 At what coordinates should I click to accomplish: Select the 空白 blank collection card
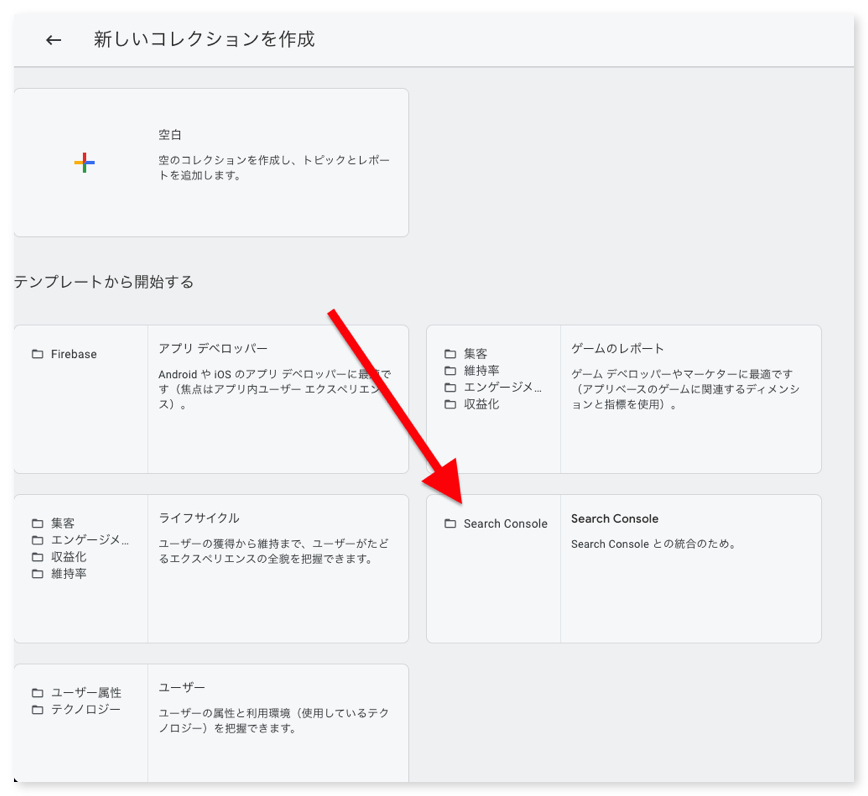[211, 162]
